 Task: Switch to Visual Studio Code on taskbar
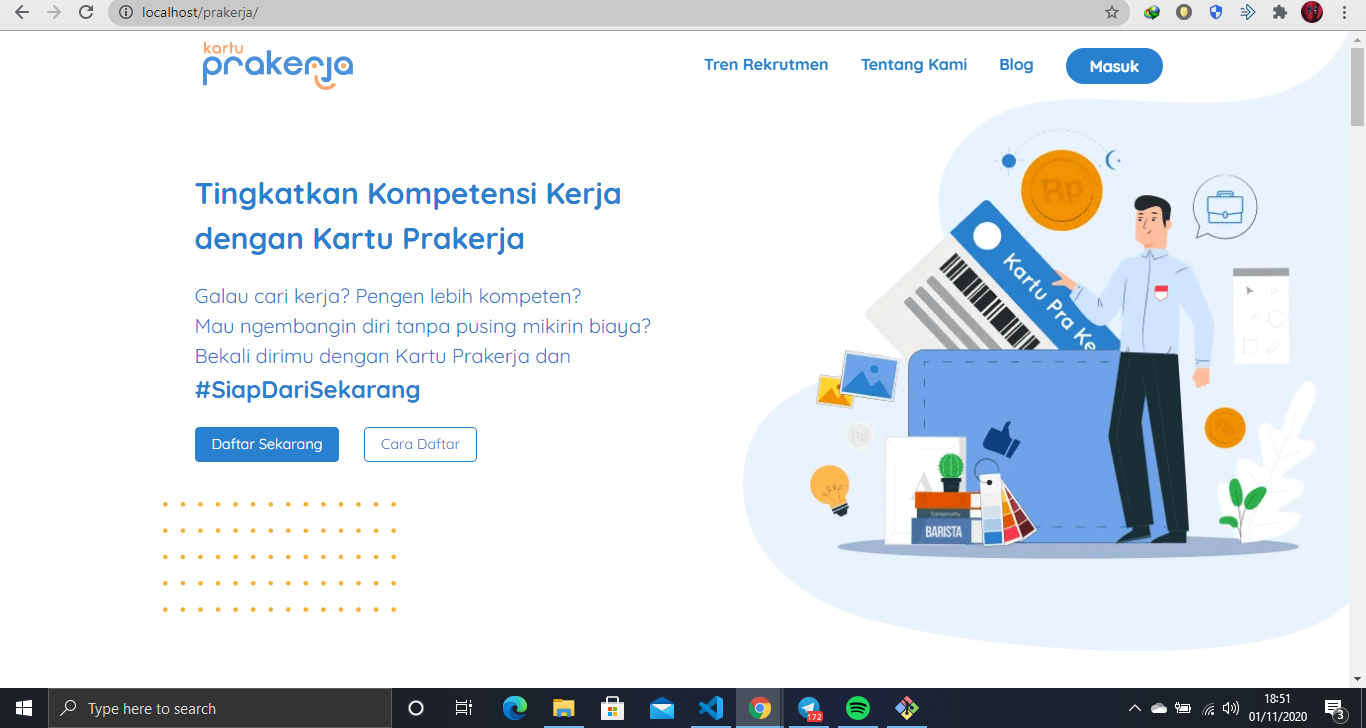(710, 708)
